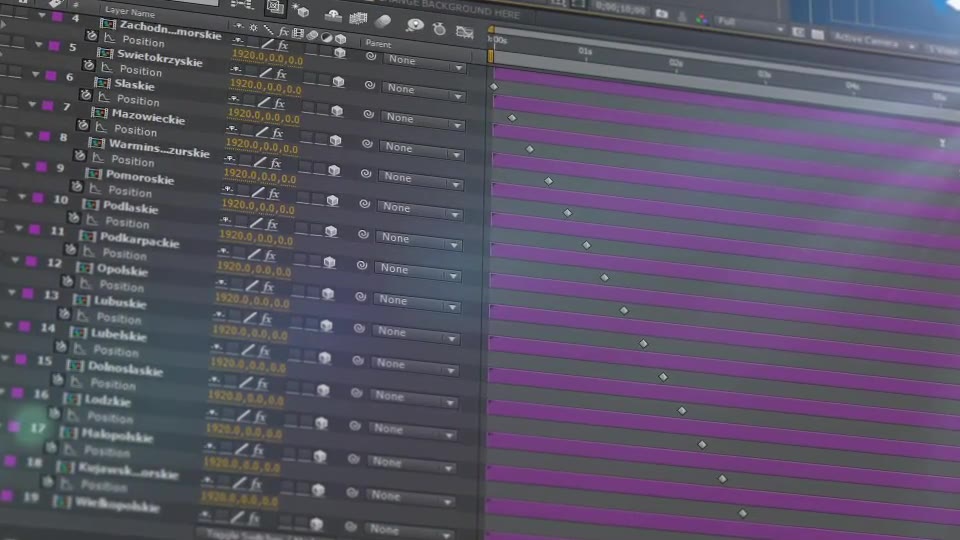Image resolution: width=960 pixels, height=540 pixels.
Task: Toggle Position stopwatch under Swietokrzyskie
Action: tap(89, 65)
